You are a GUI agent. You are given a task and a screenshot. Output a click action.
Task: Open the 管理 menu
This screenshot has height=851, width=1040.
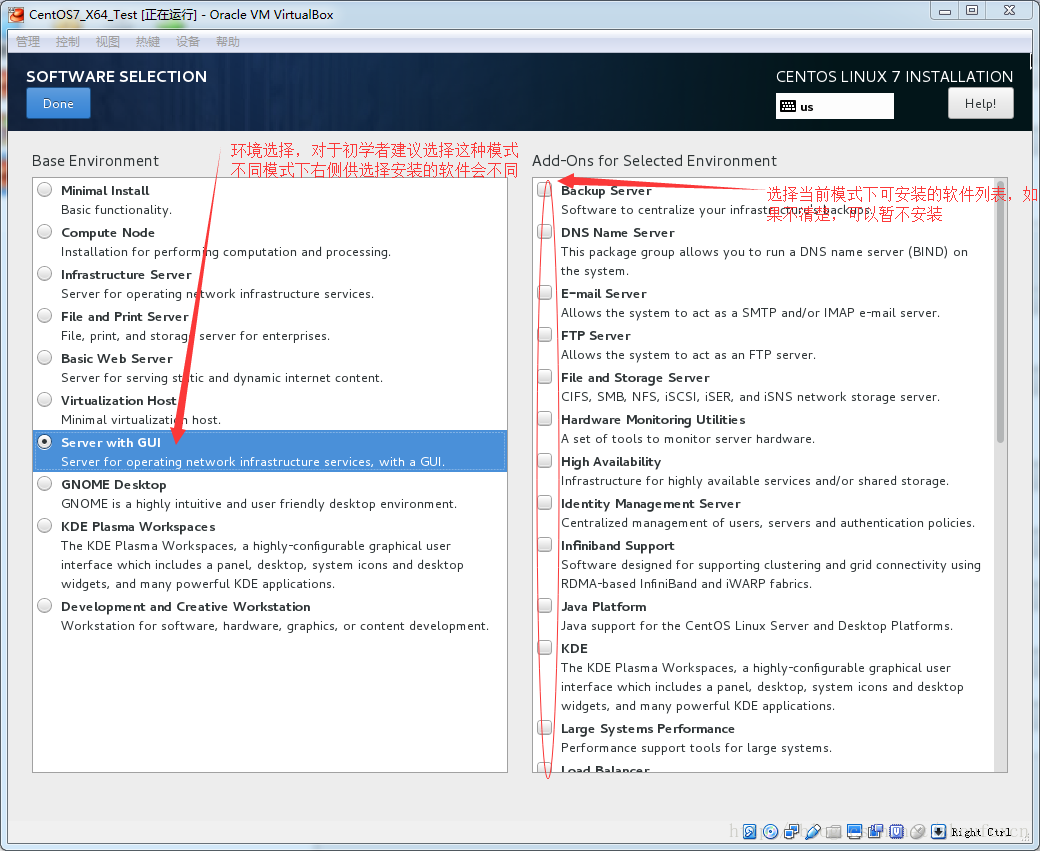coord(28,42)
